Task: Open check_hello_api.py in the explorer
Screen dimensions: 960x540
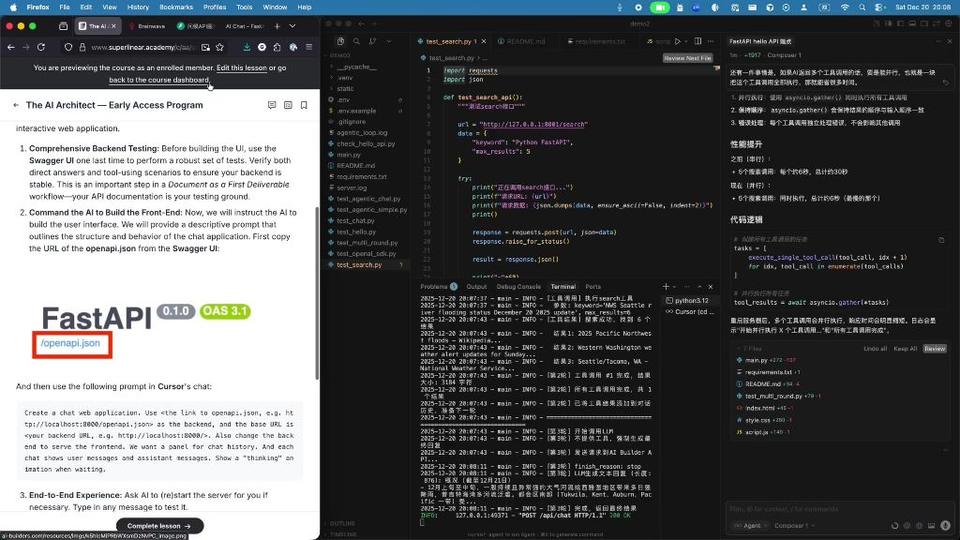Action: (366, 143)
